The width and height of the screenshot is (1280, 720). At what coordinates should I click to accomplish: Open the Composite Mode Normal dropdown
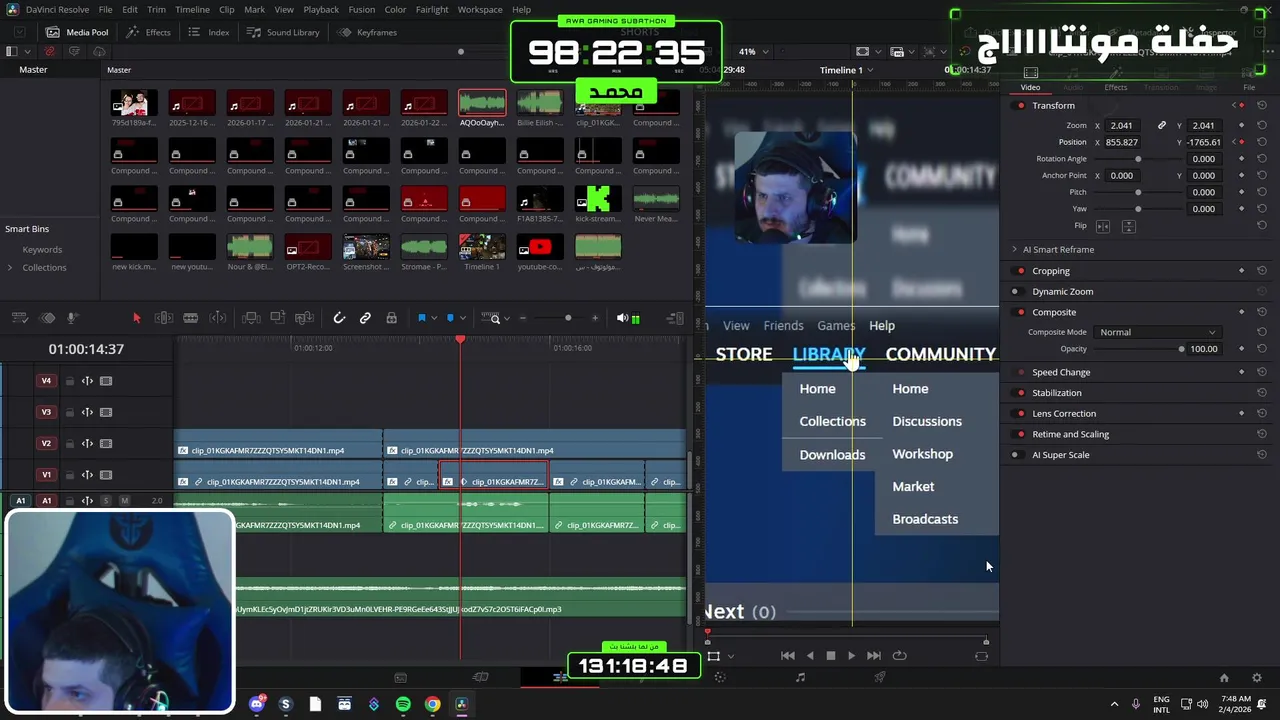coord(1156,332)
